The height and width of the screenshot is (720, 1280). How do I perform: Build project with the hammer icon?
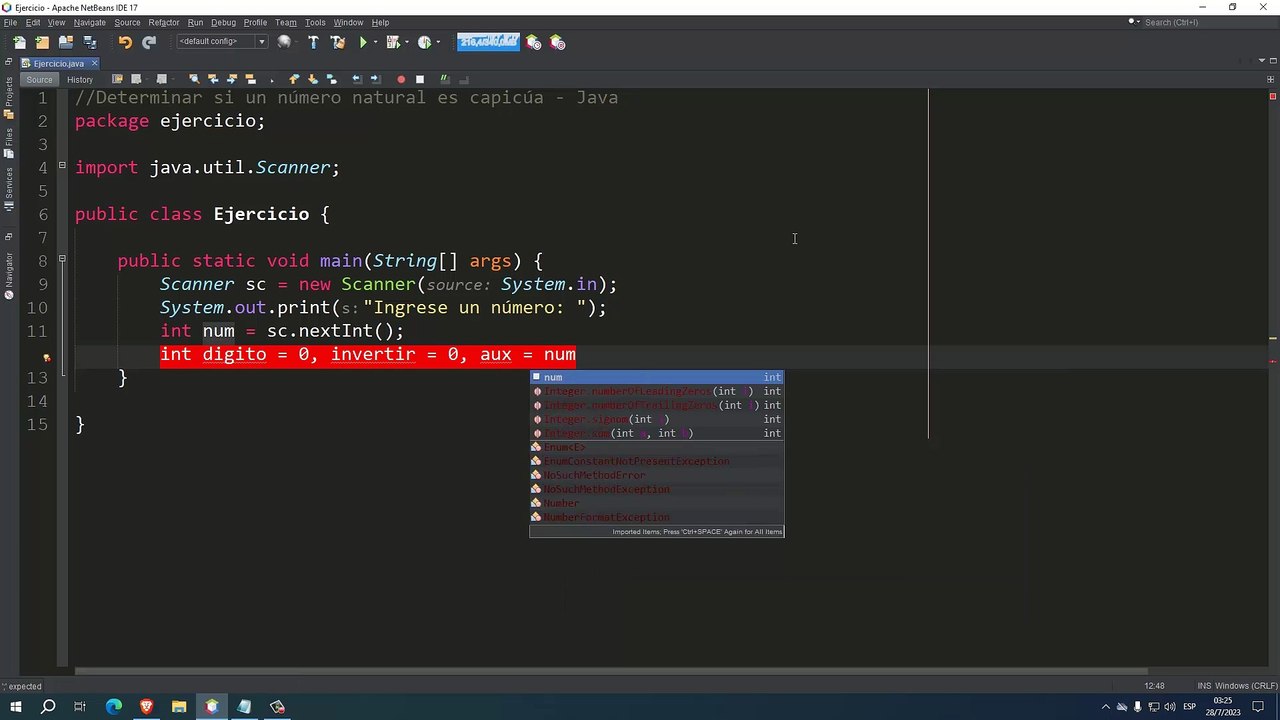[x=313, y=42]
